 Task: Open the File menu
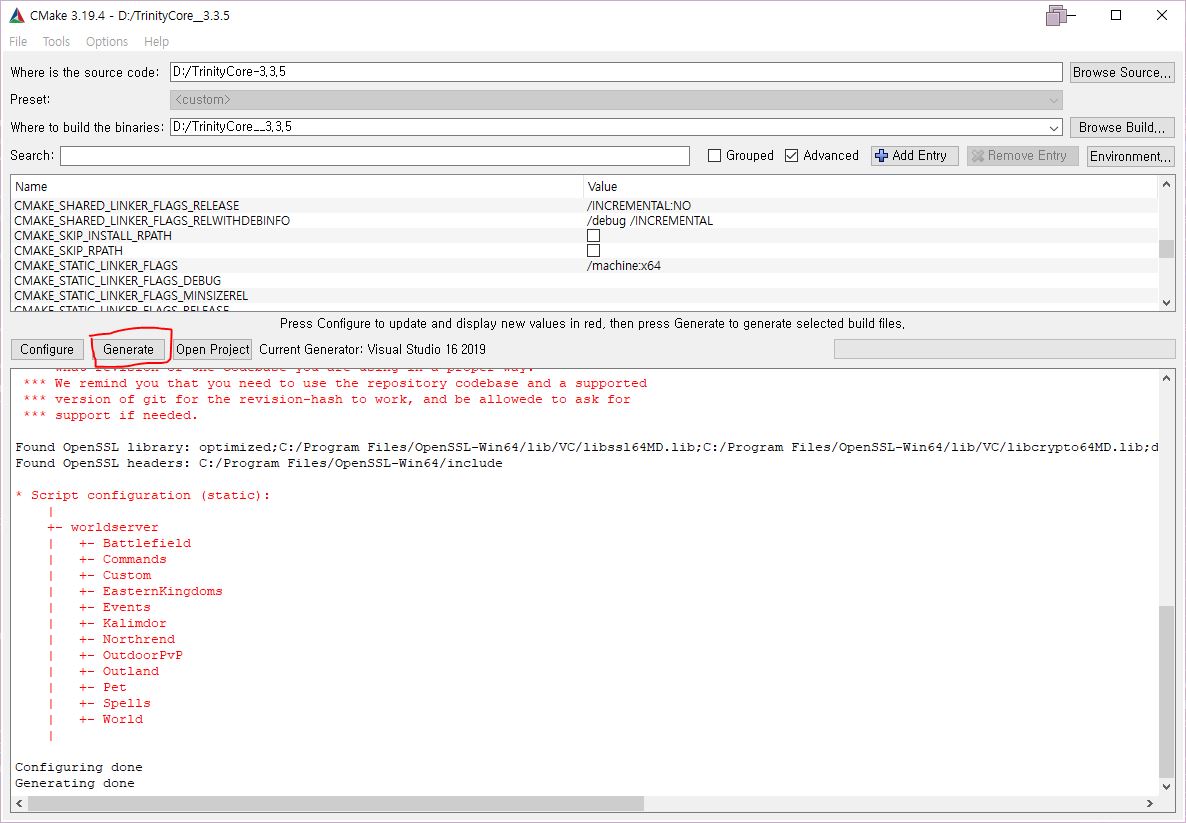(18, 42)
